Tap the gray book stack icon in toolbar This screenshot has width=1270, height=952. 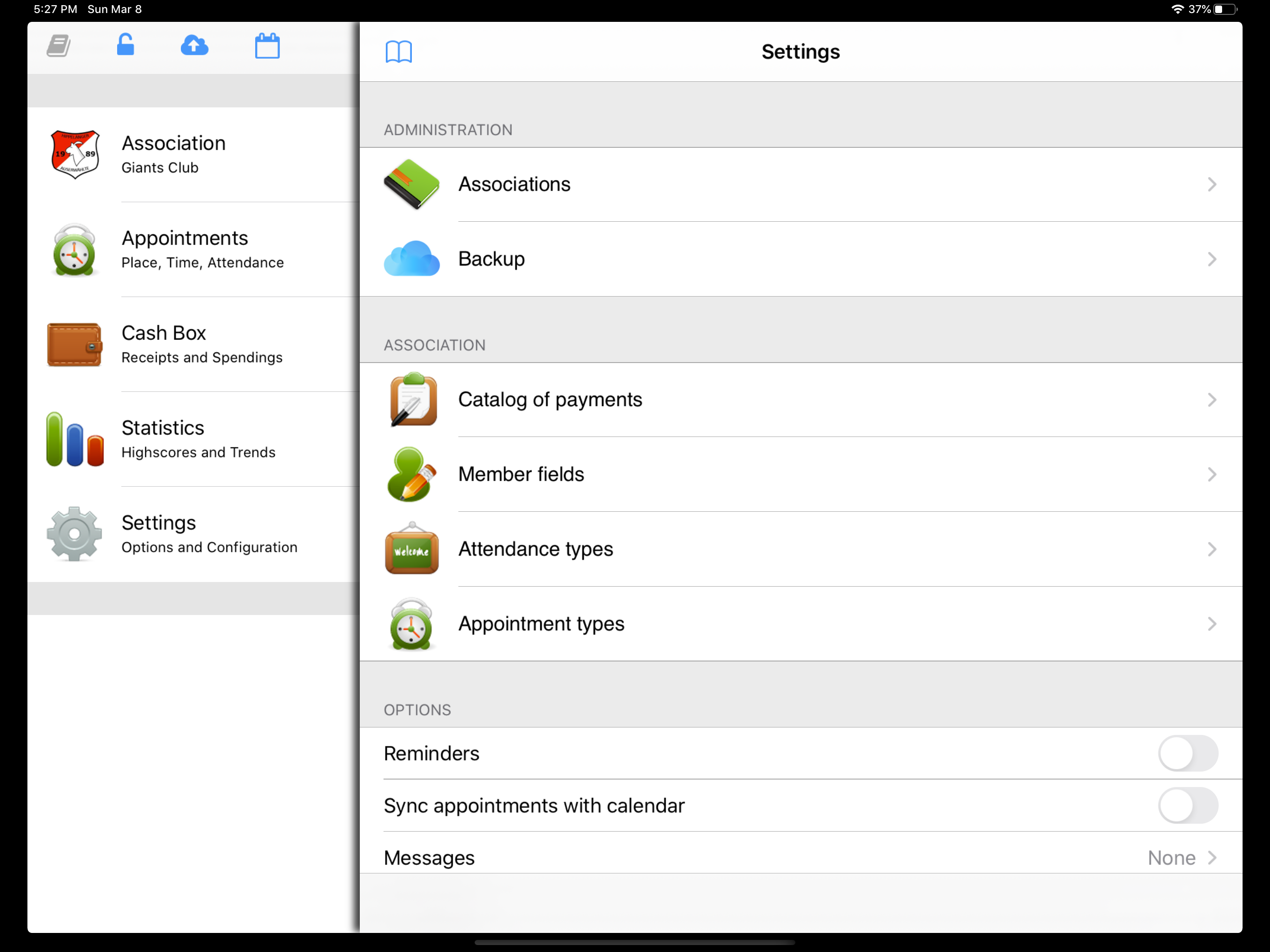pos(59,46)
